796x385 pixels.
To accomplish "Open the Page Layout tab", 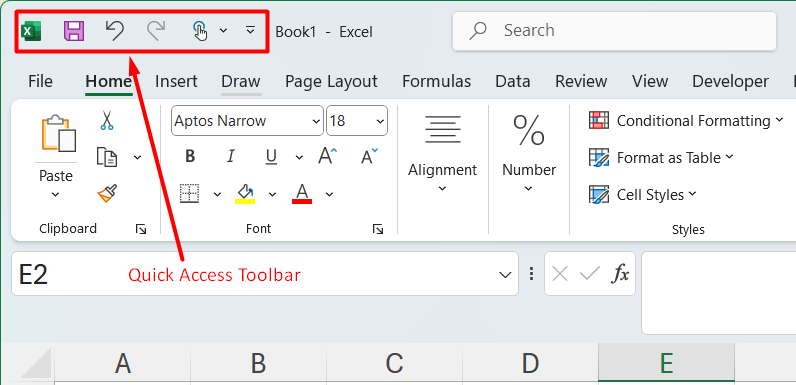I will (331, 81).
